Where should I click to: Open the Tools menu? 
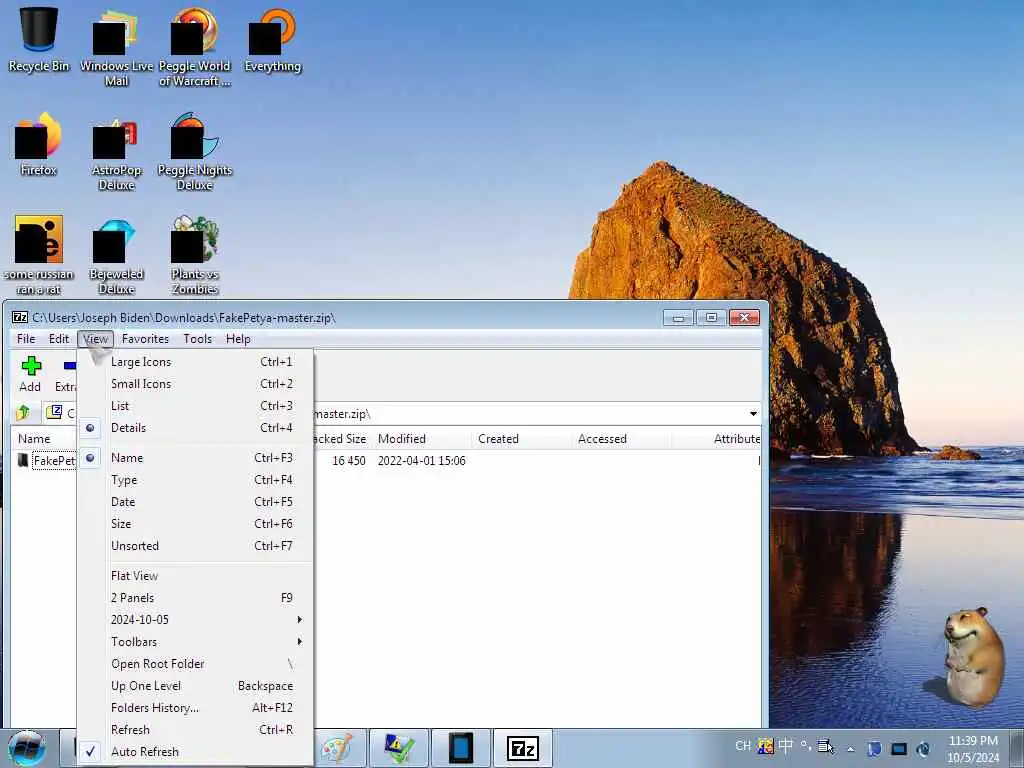click(x=197, y=339)
